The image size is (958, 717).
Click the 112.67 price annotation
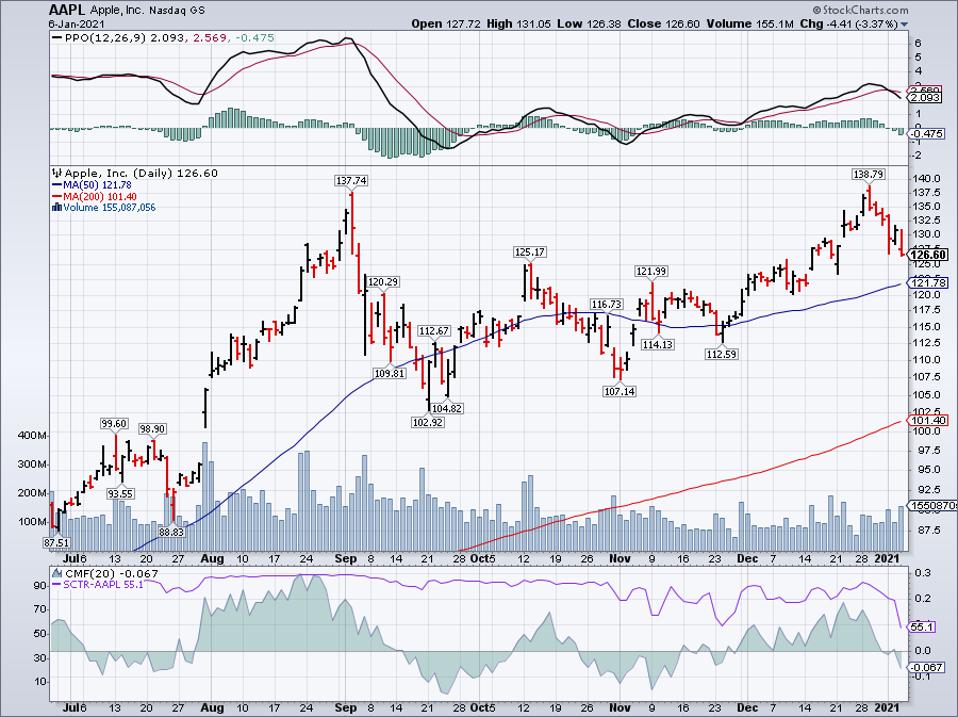pos(434,331)
